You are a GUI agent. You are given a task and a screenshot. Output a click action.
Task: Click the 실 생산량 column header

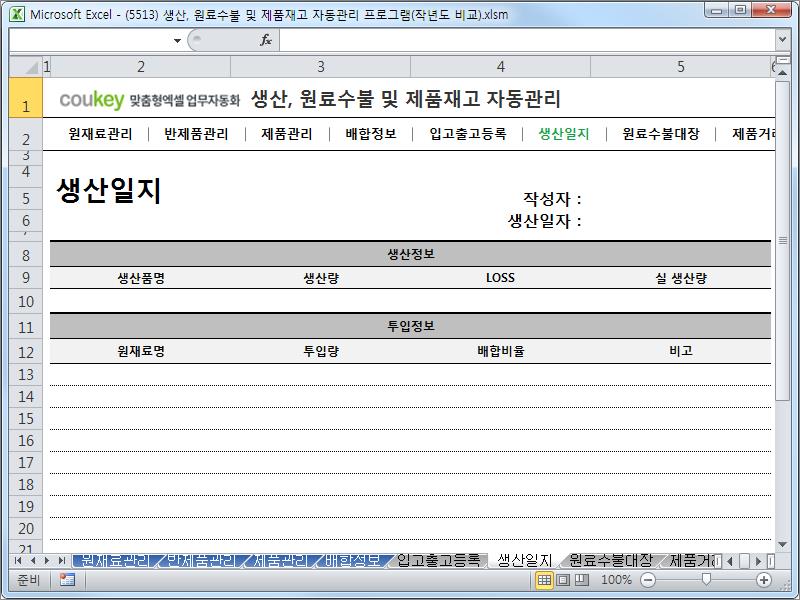[x=681, y=278]
